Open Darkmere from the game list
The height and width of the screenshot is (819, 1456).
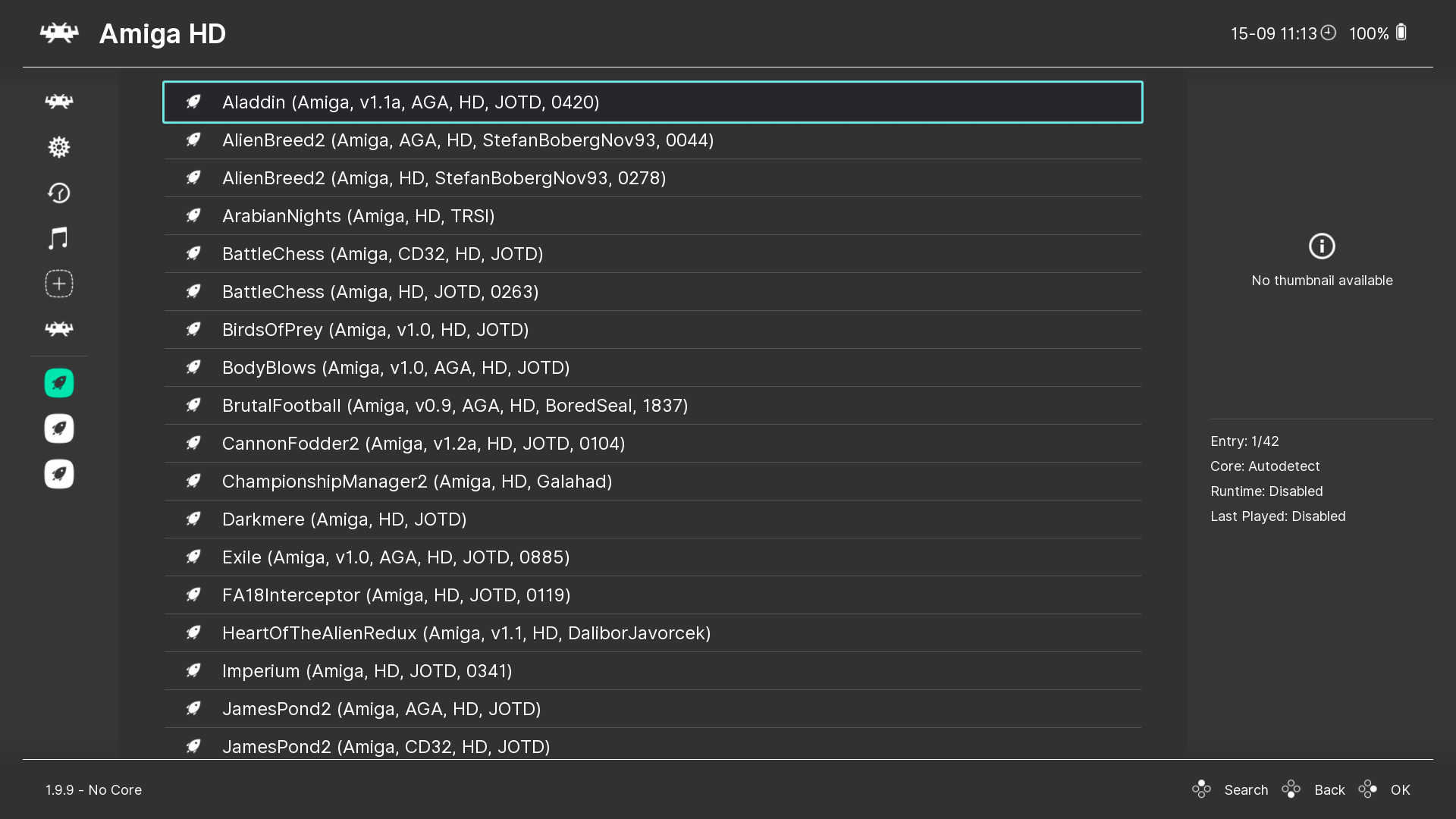(x=344, y=519)
